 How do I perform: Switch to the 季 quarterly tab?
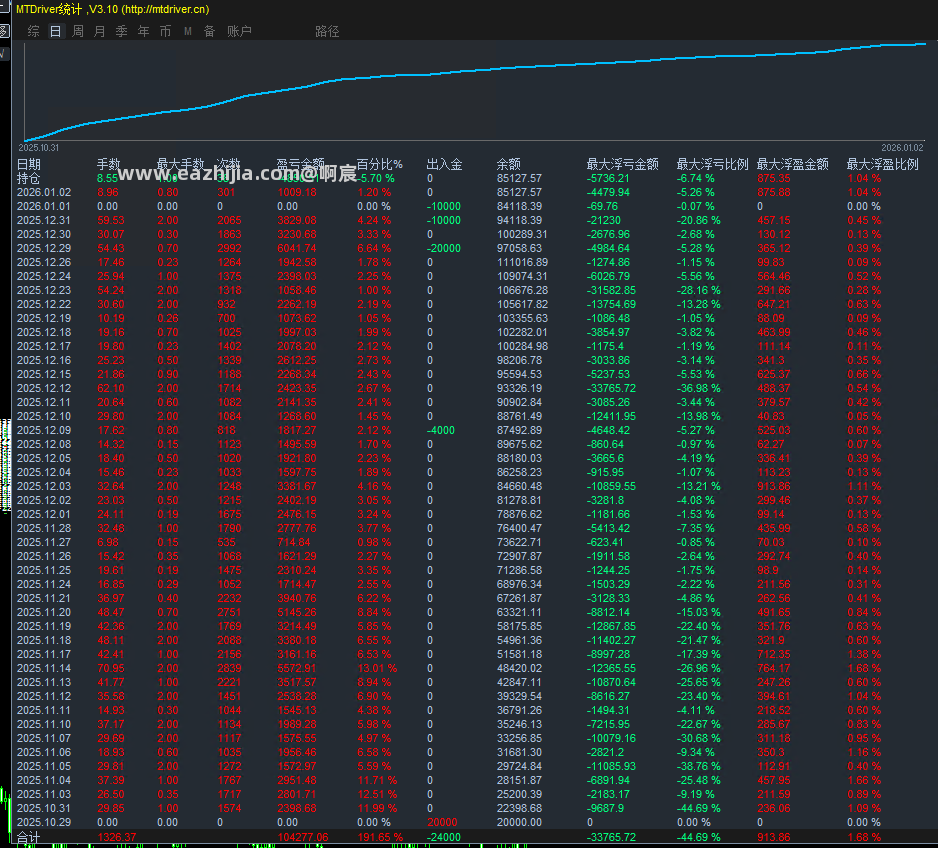pyautogui.click(x=121, y=31)
